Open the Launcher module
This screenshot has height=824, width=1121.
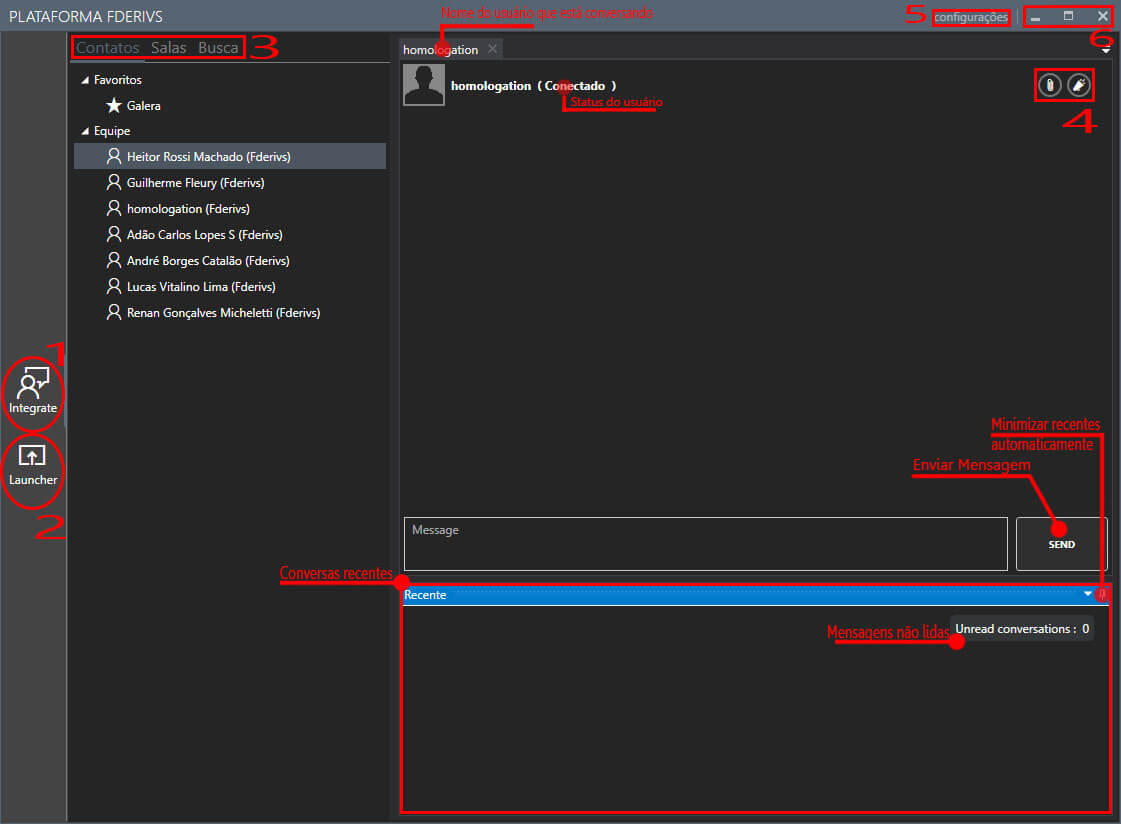(x=33, y=465)
